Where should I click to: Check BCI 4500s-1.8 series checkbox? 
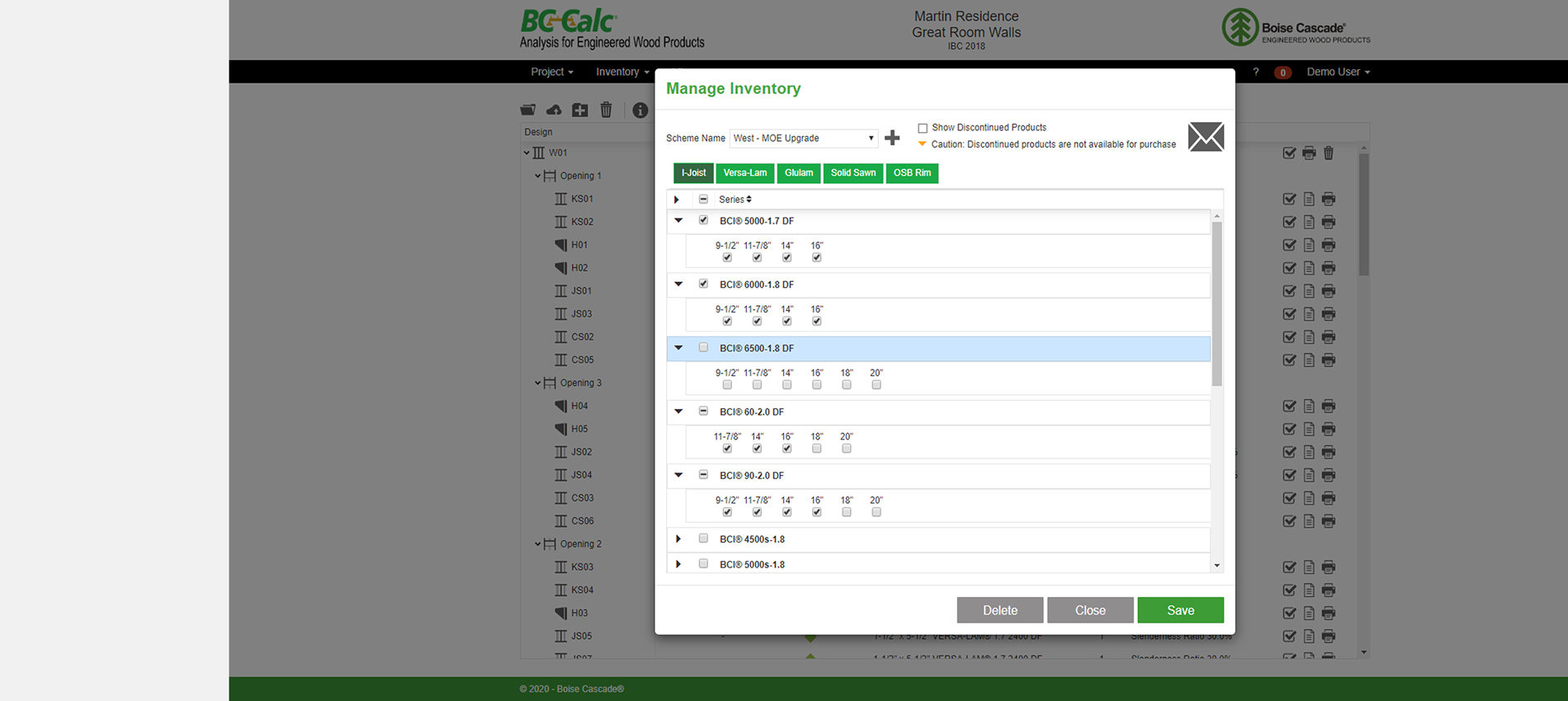pos(703,539)
